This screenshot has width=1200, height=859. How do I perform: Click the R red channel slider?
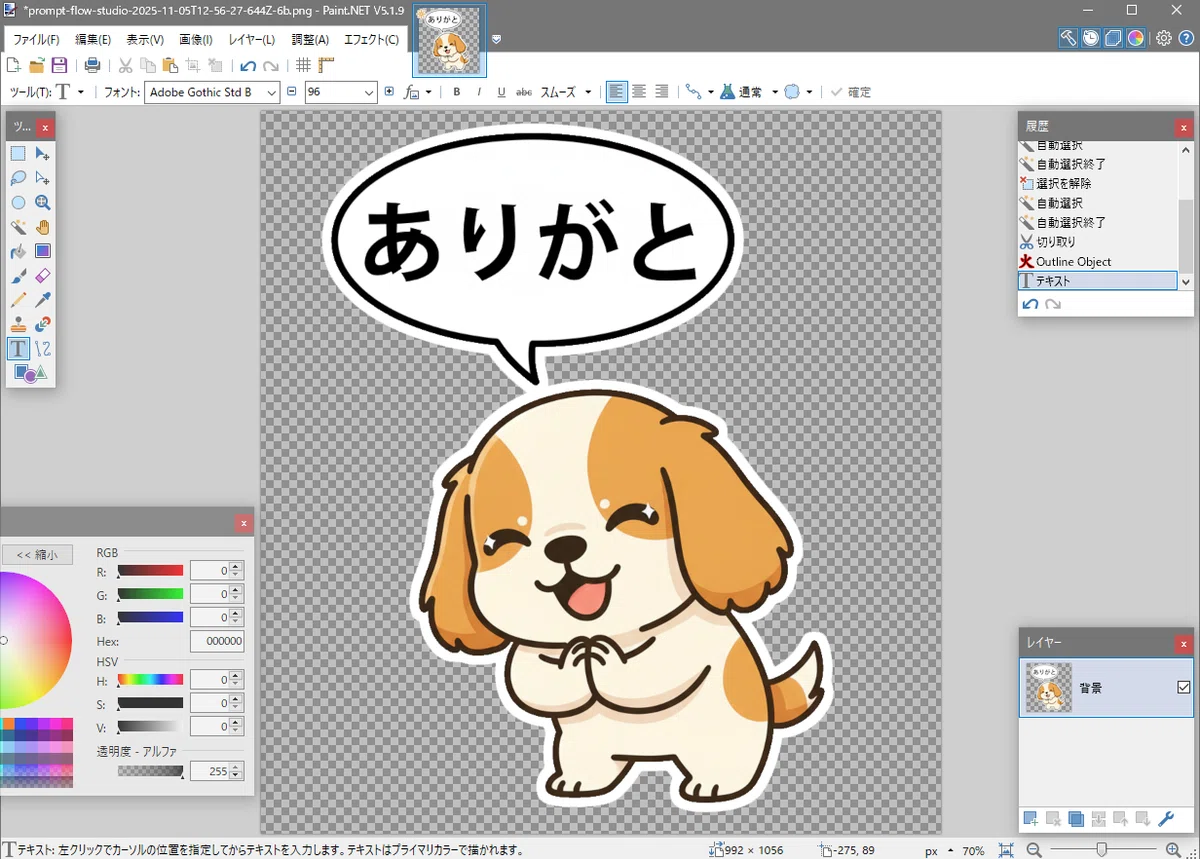[x=150, y=571]
